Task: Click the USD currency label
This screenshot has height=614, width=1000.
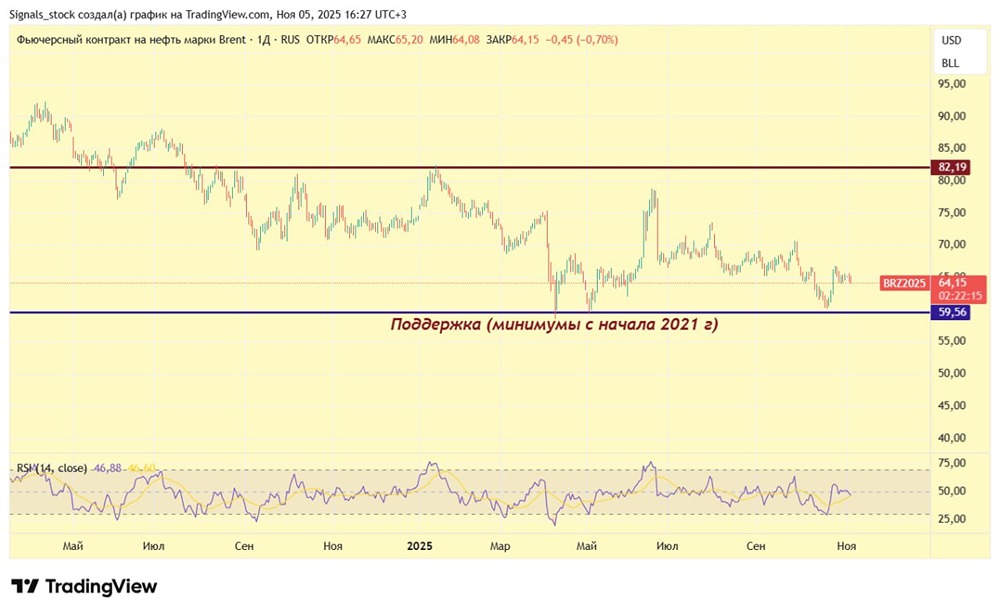Action: [x=951, y=40]
